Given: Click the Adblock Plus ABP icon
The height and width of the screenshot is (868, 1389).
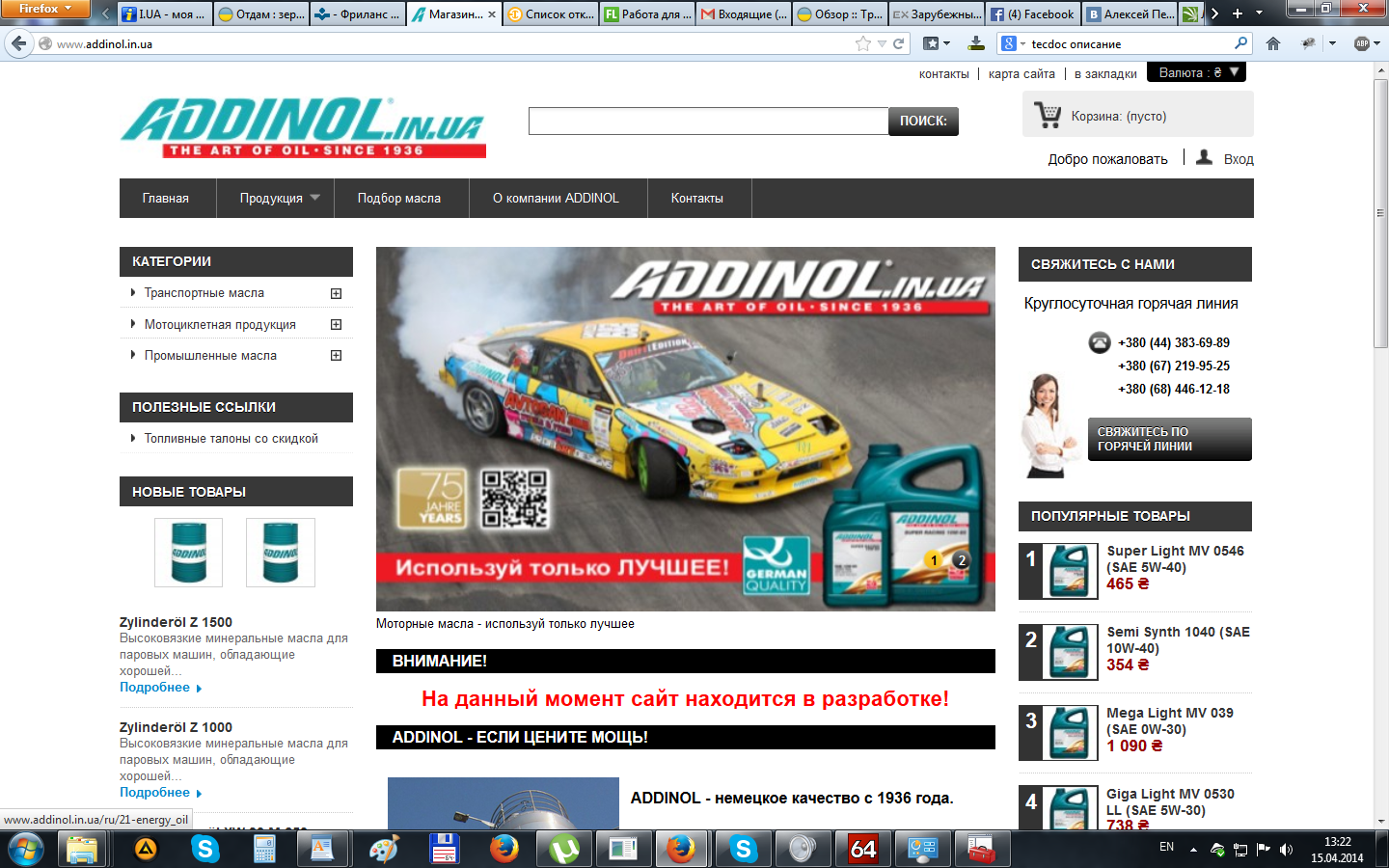Looking at the screenshot, I should (1362, 43).
